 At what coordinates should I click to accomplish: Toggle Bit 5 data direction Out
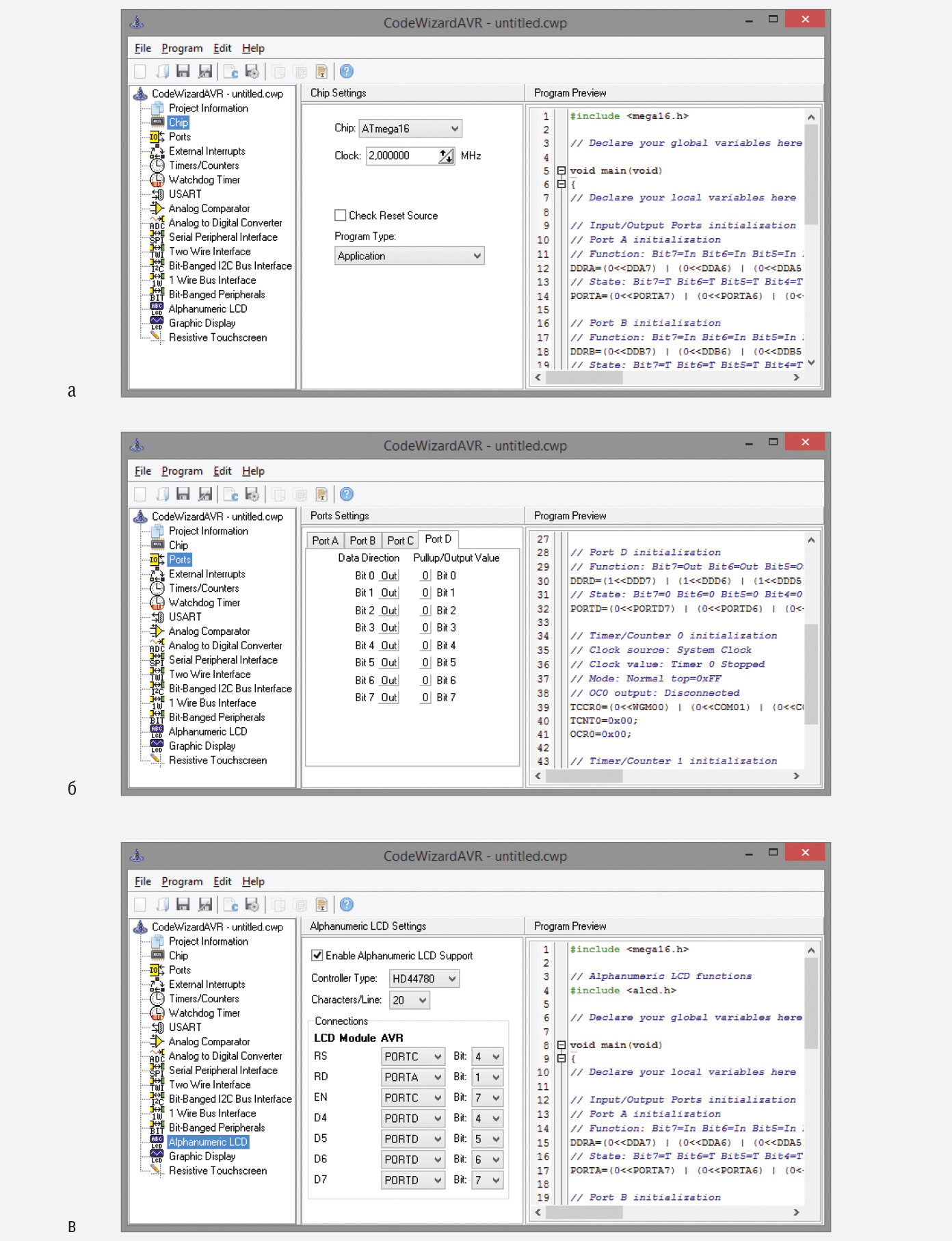tap(389, 663)
